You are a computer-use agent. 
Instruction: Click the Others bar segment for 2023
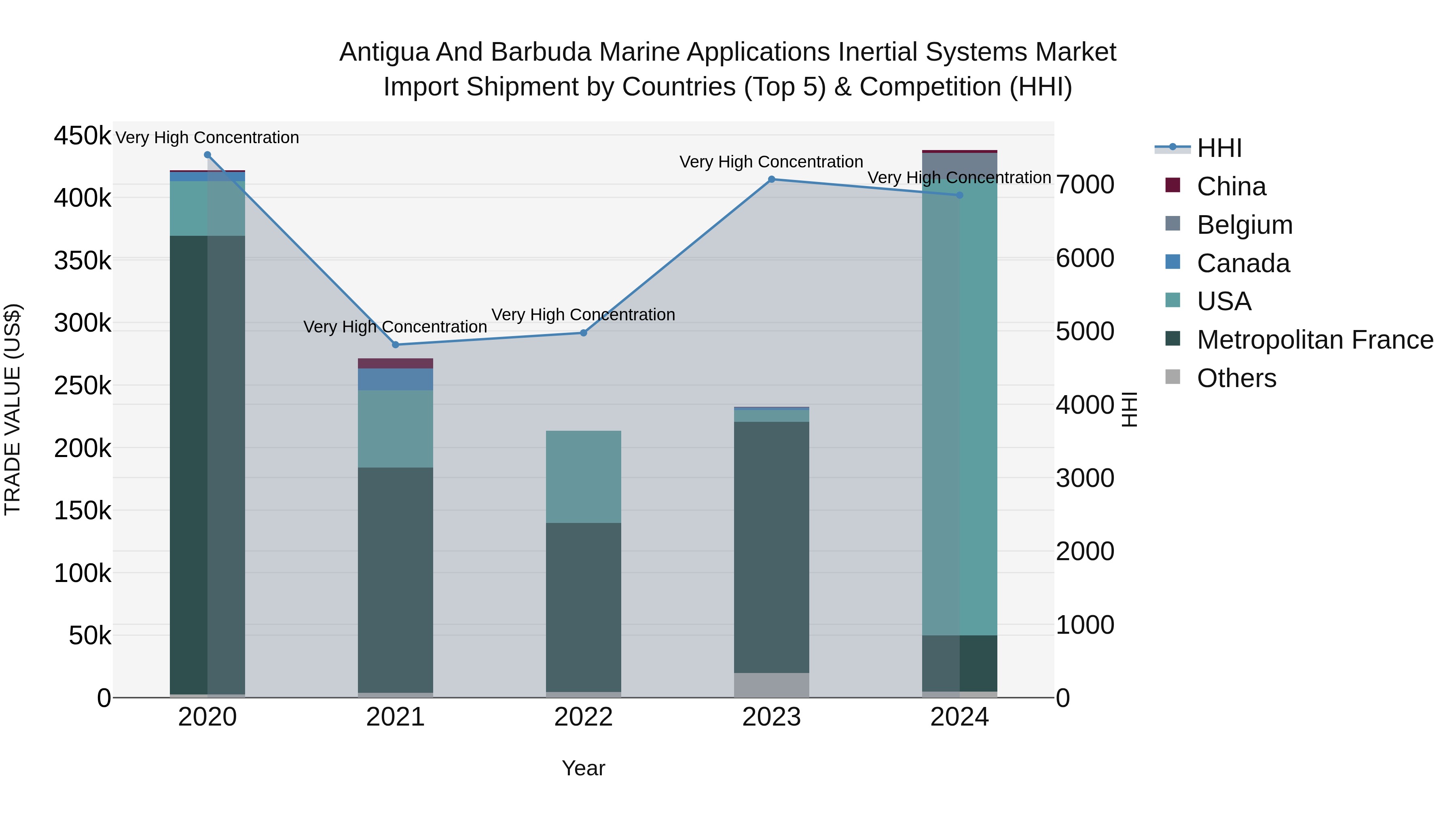(x=772, y=685)
